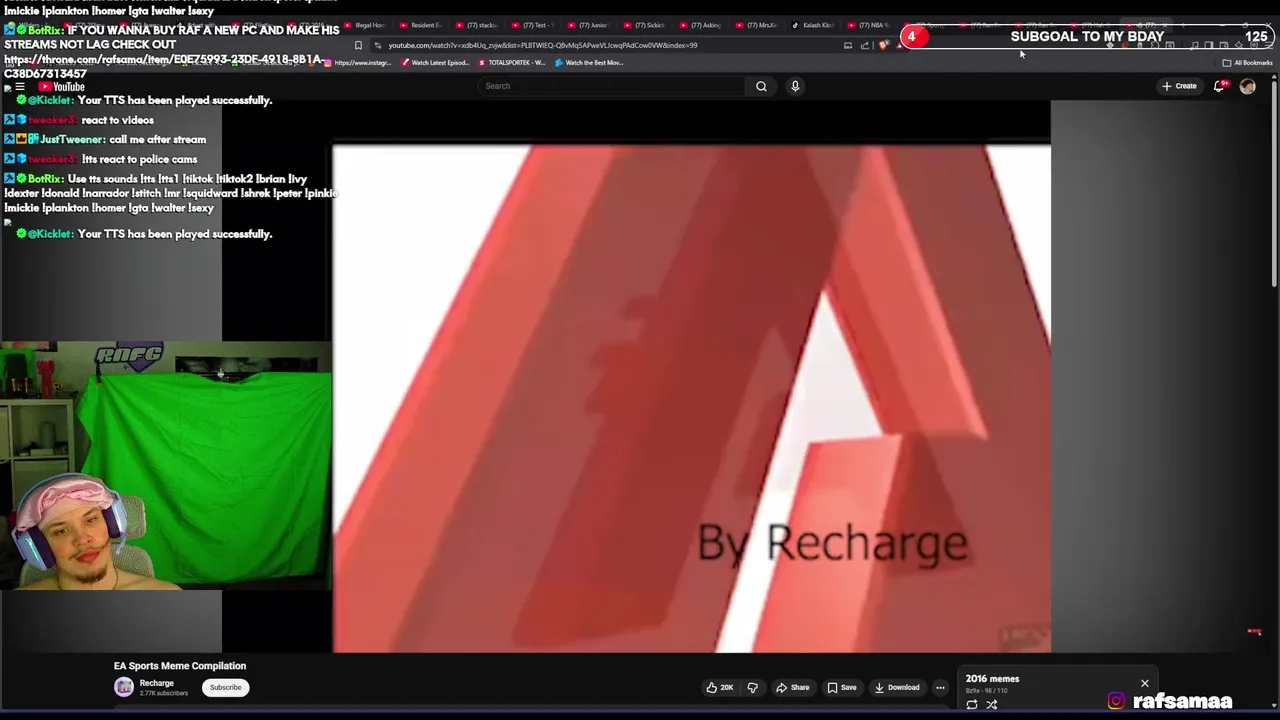Toggle playlist shuffle

click(x=992, y=705)
